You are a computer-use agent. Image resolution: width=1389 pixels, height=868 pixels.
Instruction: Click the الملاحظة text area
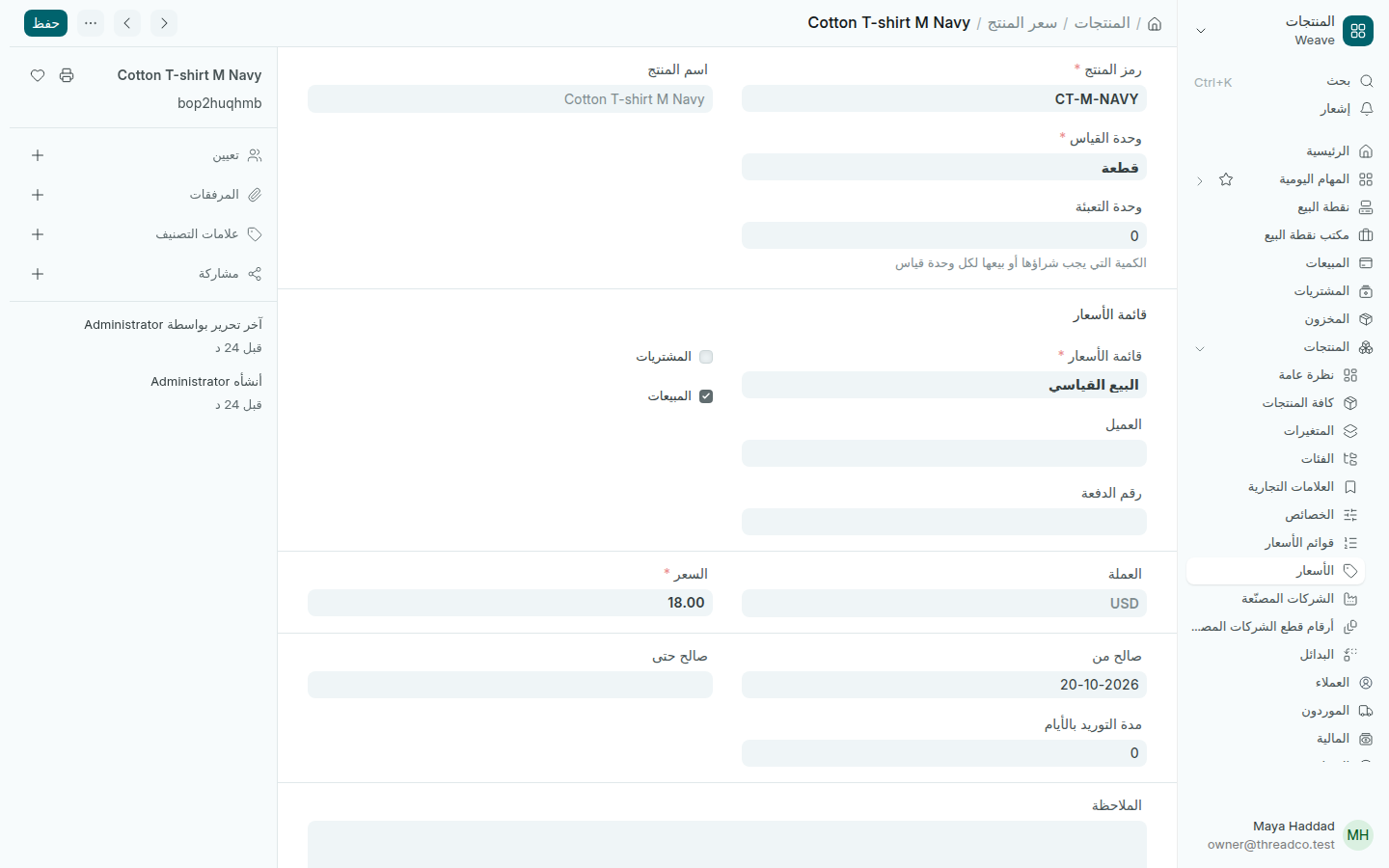[x=727, y=845]
